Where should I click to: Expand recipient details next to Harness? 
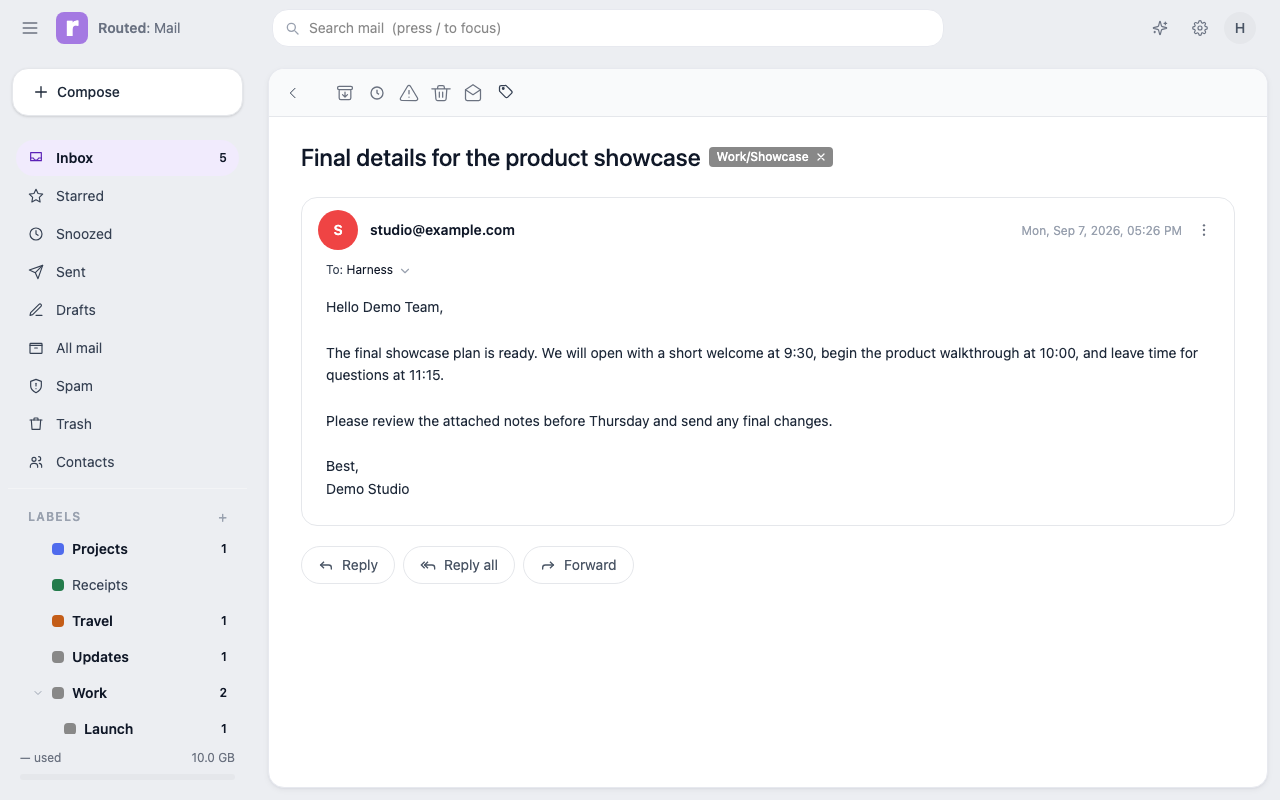pos(405,271)
